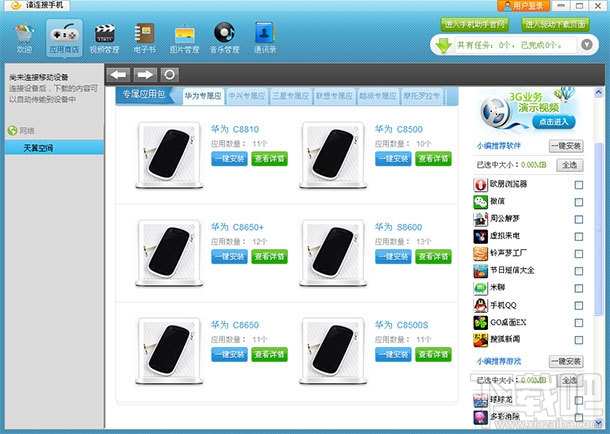Check the 虚拟来电 checkbox
Image resolution: width=610 pixels, height=434 pixels.
(579, 236)
